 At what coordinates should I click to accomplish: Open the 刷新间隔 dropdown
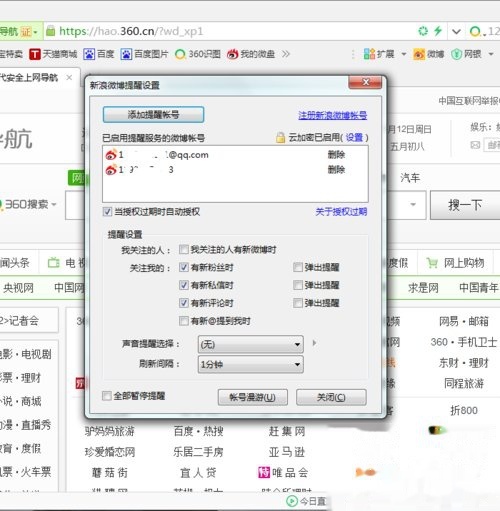[251, 364]
